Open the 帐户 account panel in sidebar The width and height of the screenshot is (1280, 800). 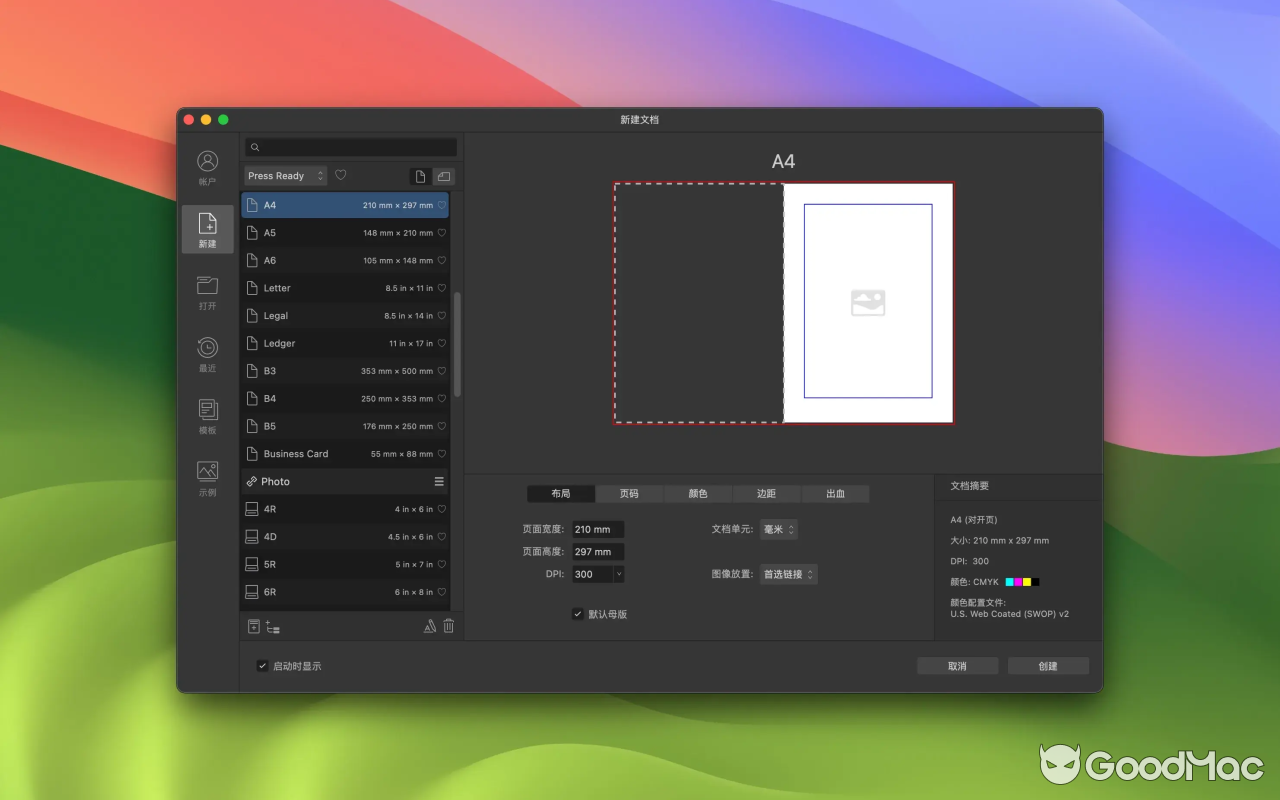point(207,164)
